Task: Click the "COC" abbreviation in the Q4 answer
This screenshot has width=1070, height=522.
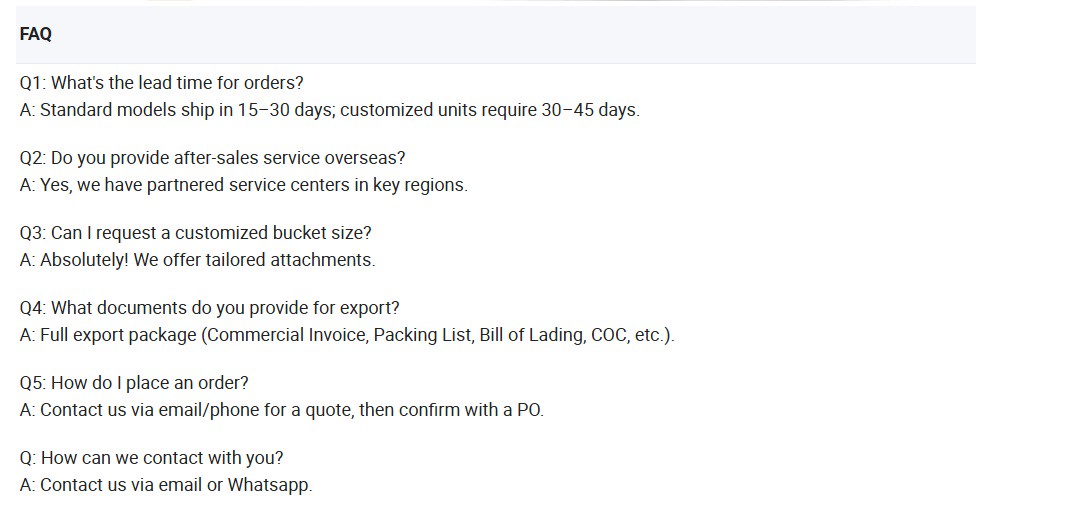Action: point(608,335)
